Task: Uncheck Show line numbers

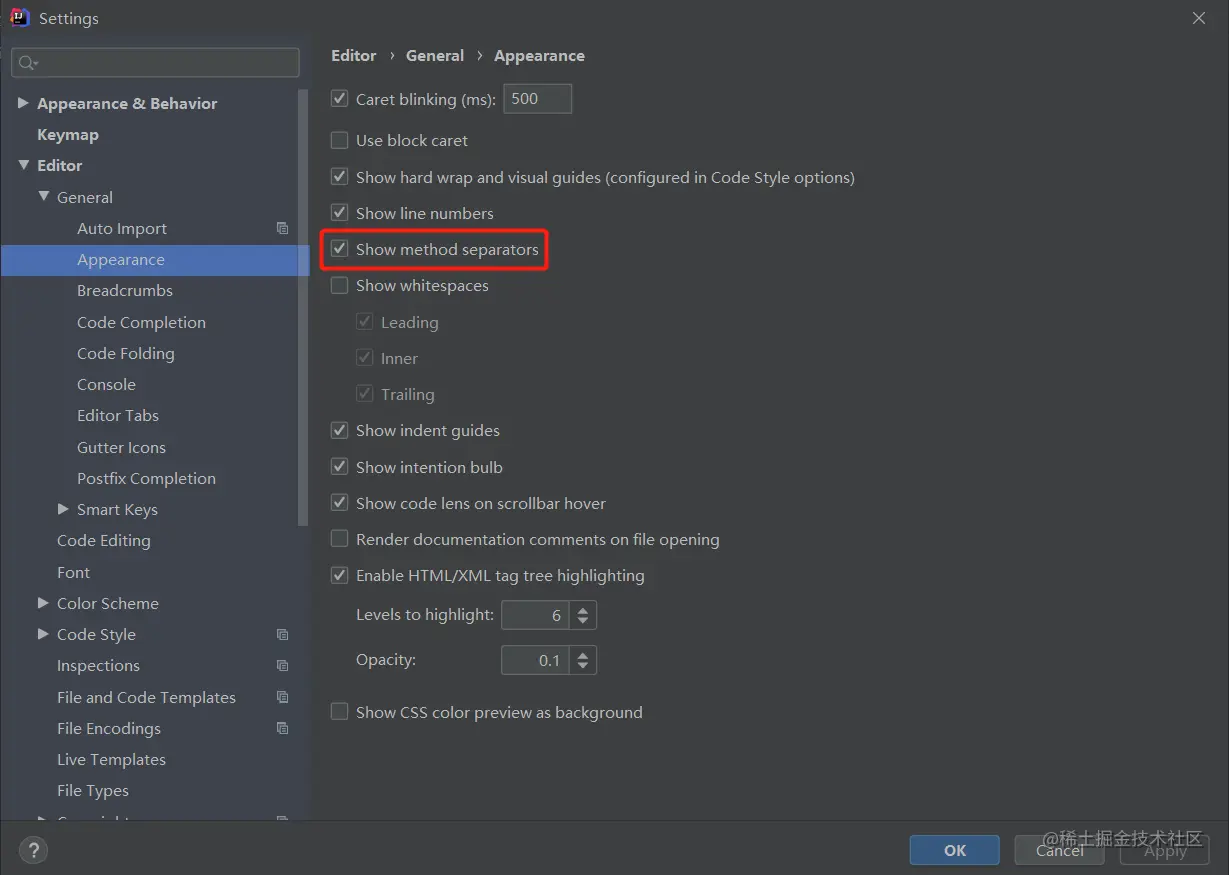Action: (339, 213)
